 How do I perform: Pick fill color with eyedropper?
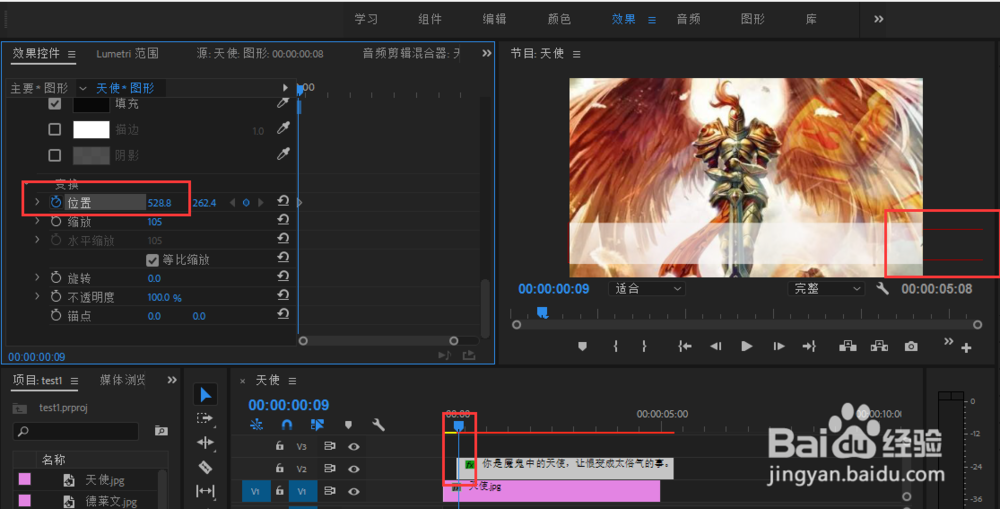tap(283, 103)
